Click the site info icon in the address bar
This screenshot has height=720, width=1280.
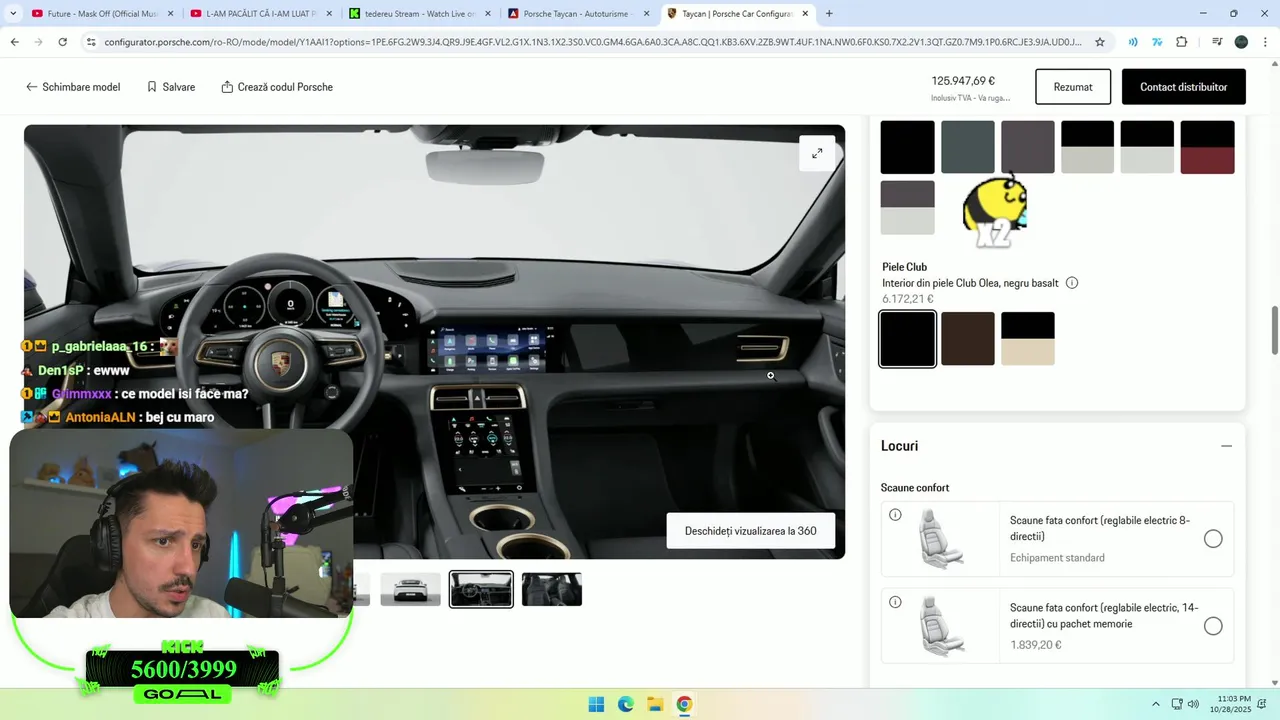coord(91,42)
